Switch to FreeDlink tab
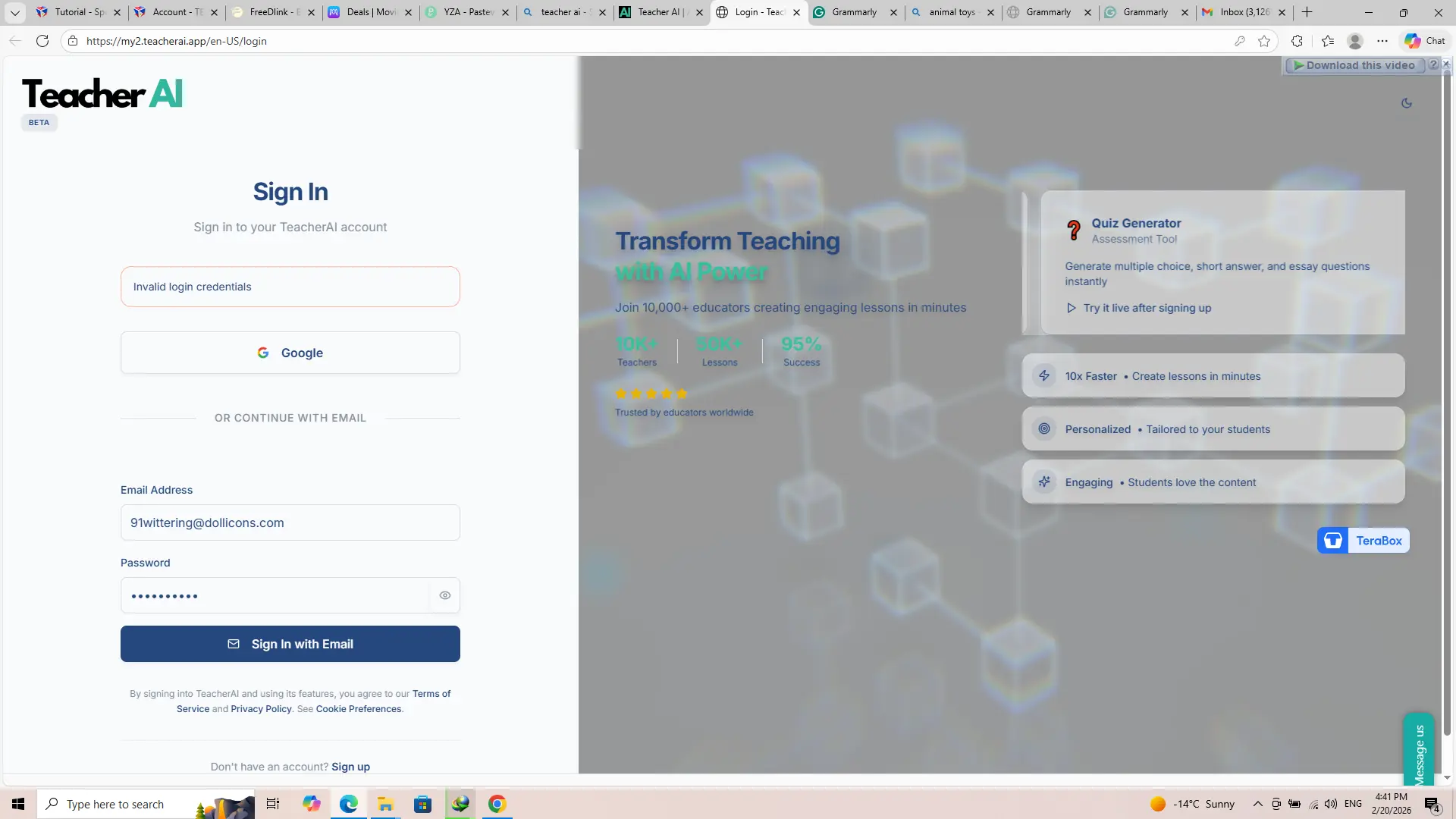The width and height of the screenshot is (1456, 819). (x=274, y=12)
